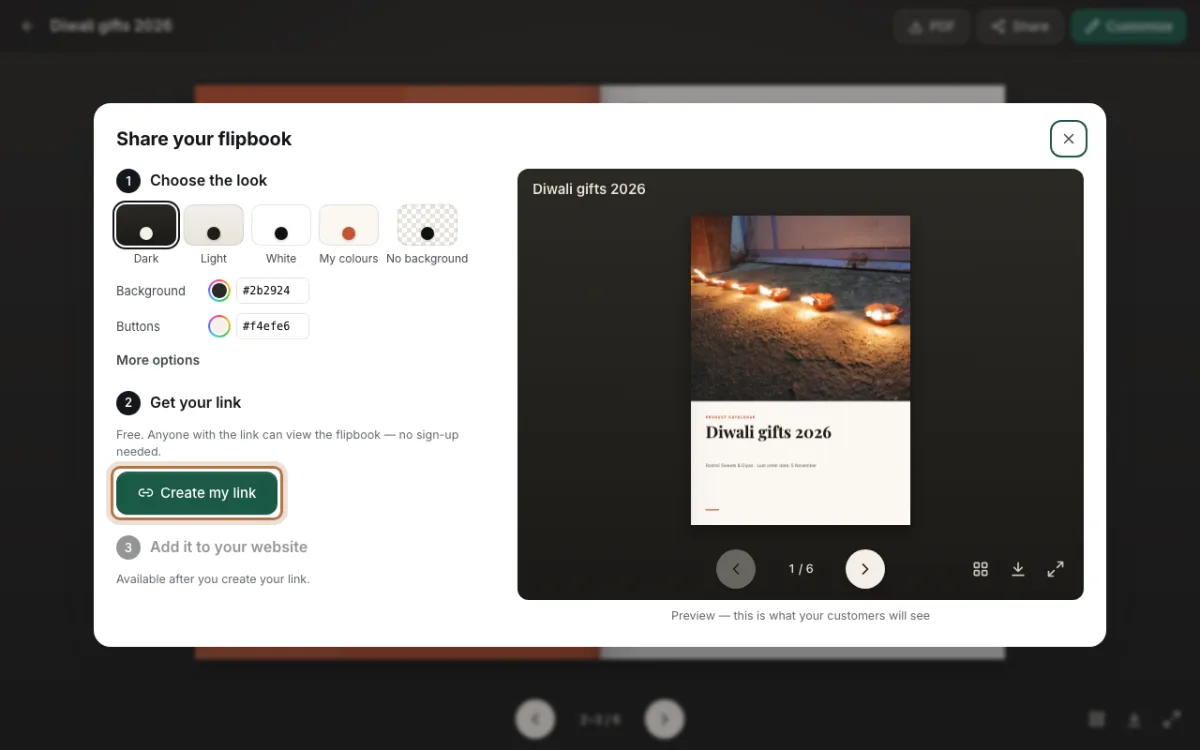Choose the No background theme
Screen dimensions: 1200x750
427,225
